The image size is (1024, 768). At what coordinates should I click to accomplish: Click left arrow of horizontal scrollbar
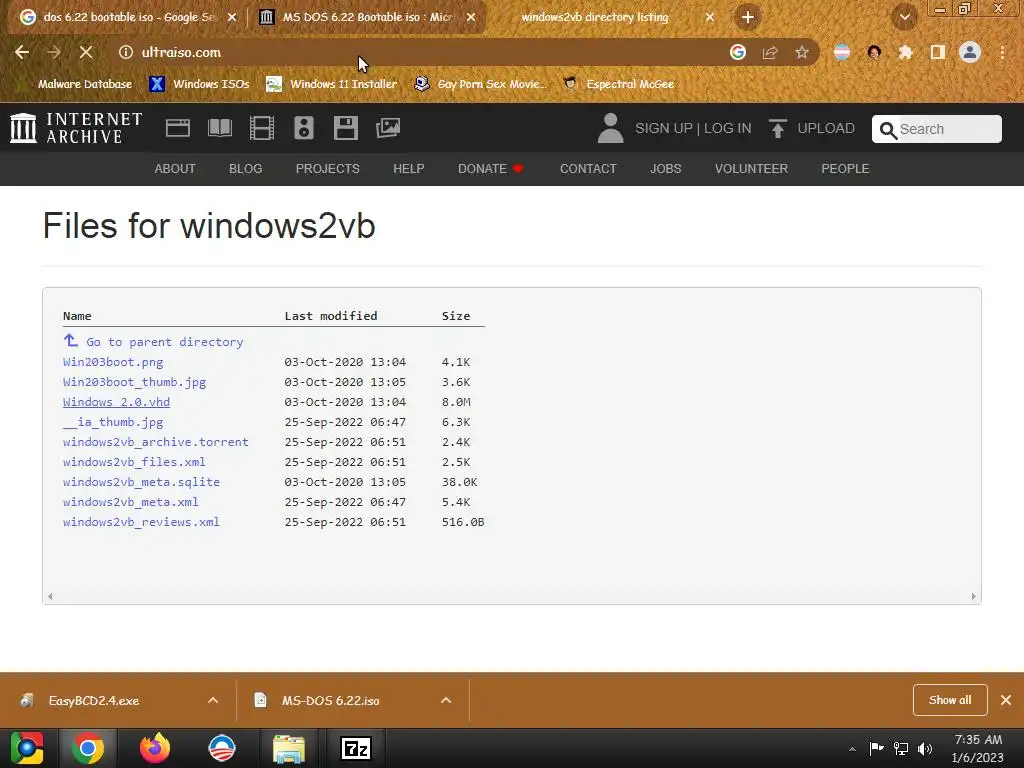coord(50,596)
